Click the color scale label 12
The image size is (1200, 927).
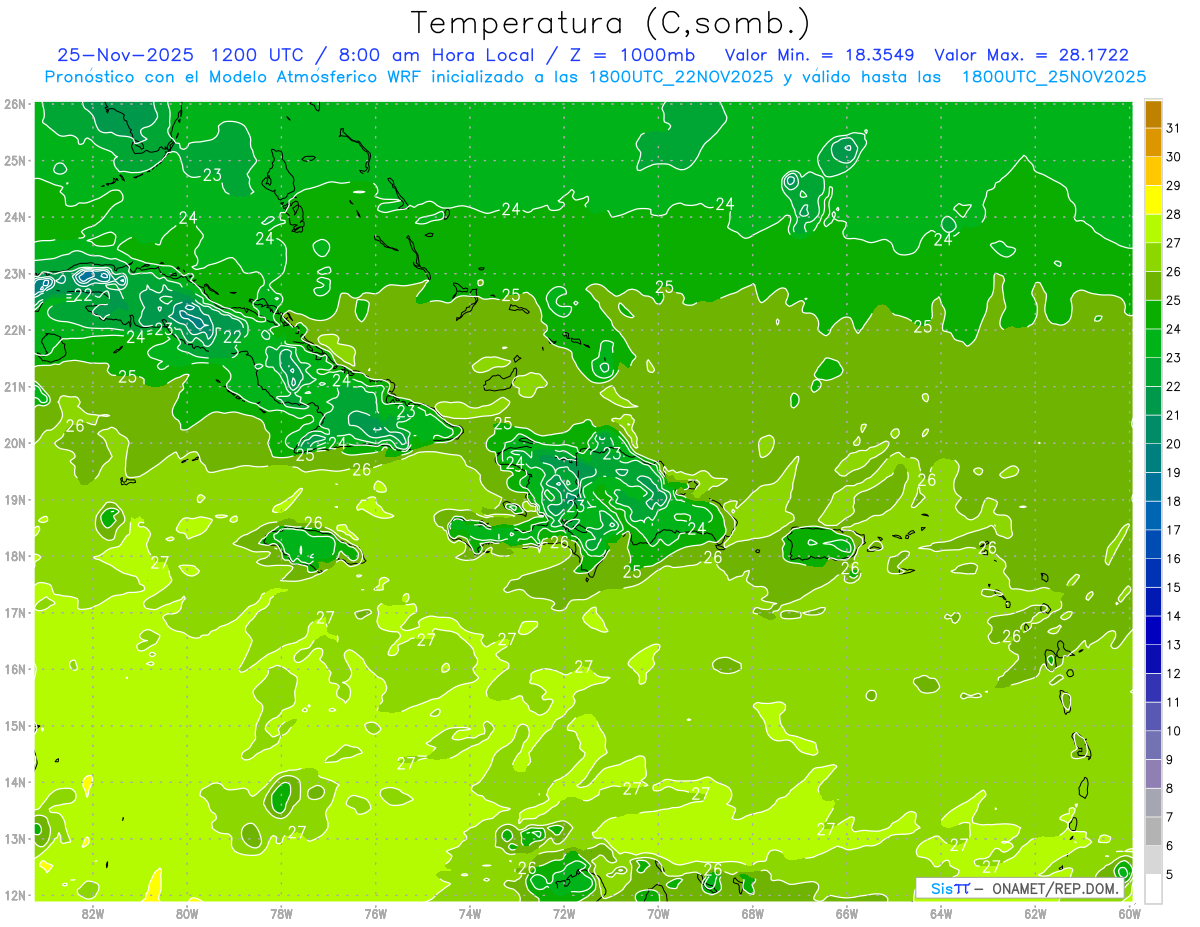pos(1174,673)
